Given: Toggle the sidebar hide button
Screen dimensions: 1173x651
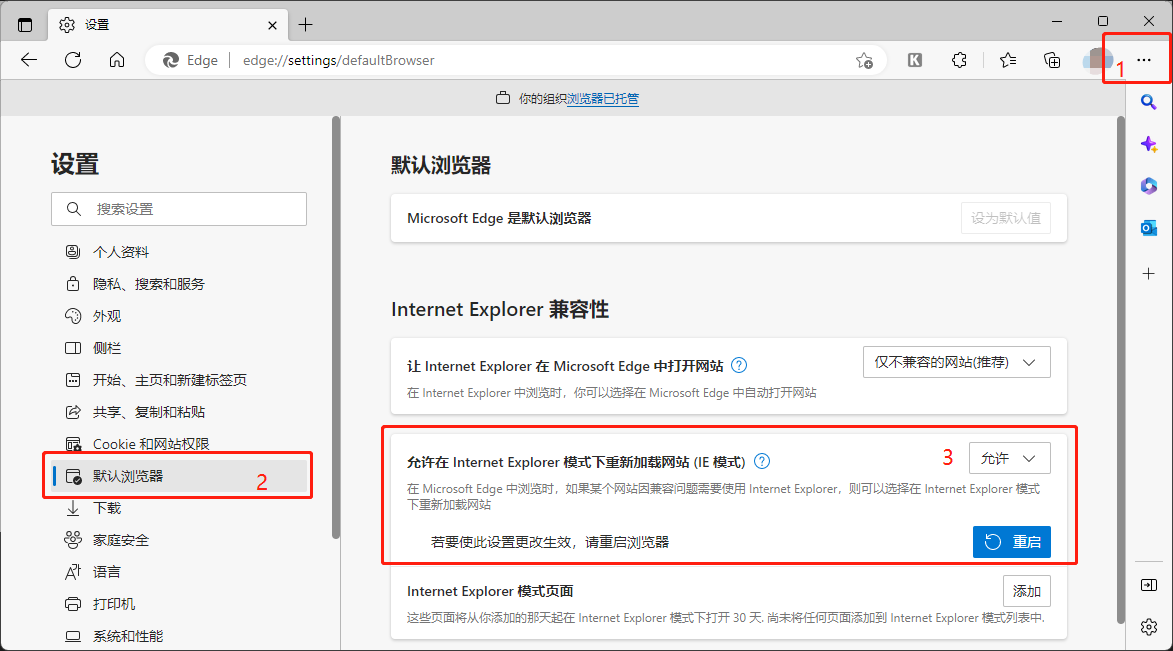Looking at the screenshot, I should pyautogui.click(x=1149, y=585).
